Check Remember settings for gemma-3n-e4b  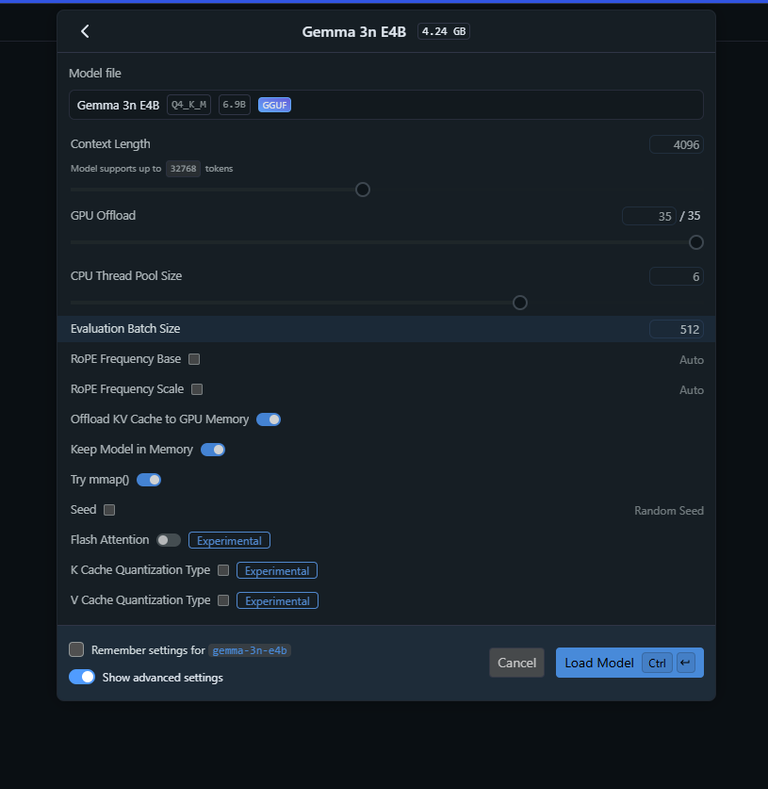[x=77, y=650]
